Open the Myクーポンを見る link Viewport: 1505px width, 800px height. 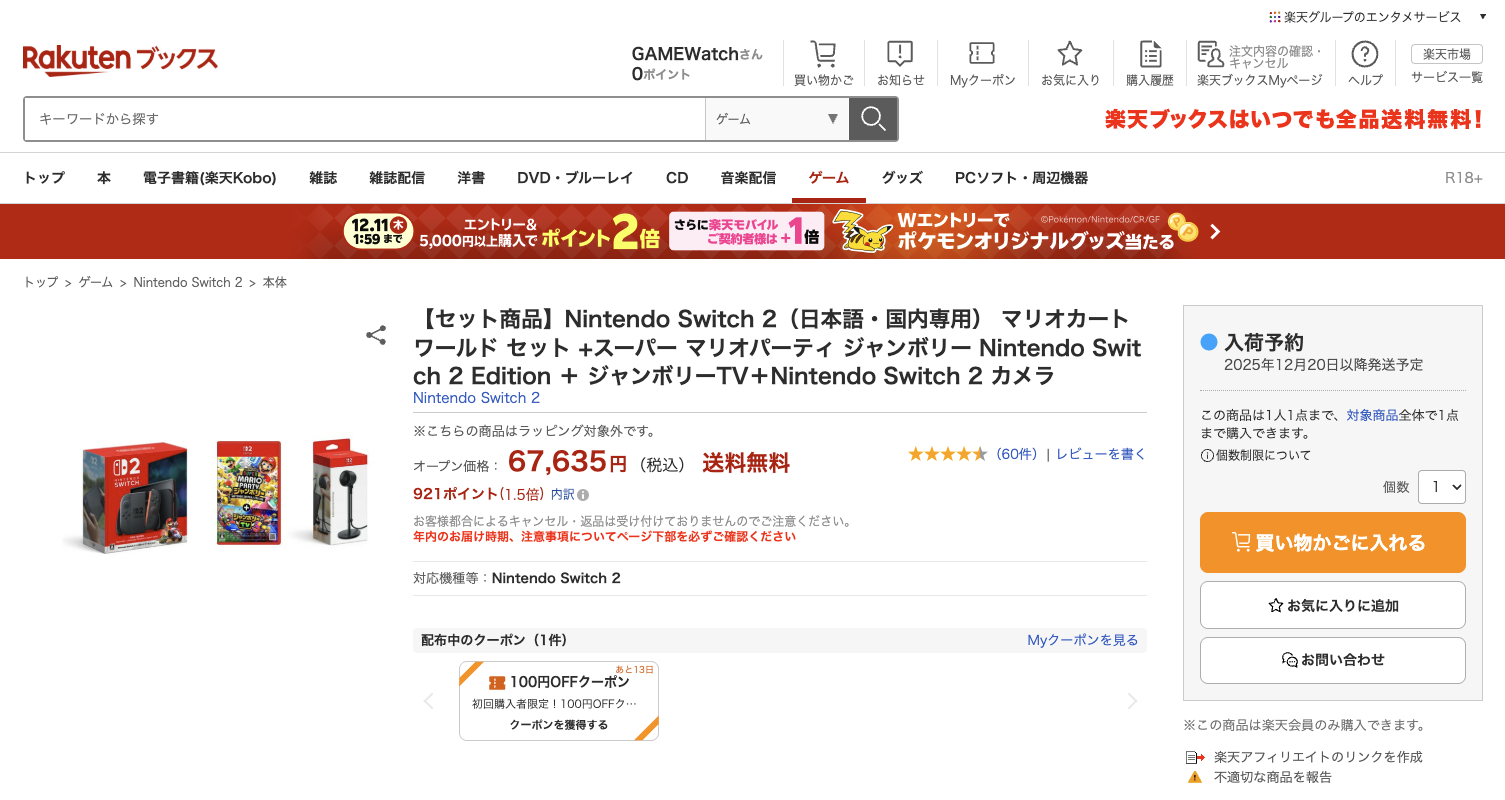[x=1083, y=640]
